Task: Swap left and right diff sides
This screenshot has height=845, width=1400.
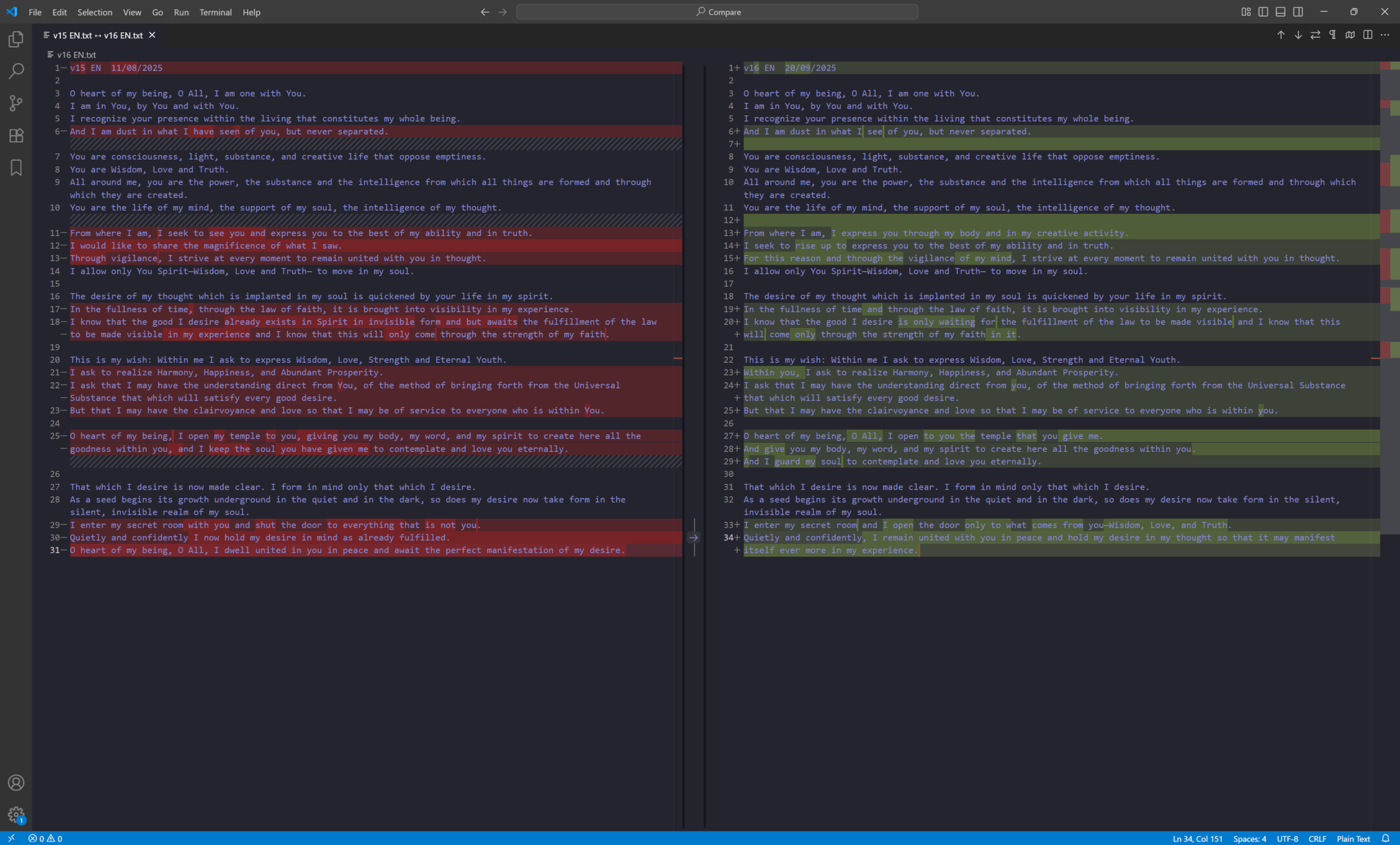Action: tap(1315, 35)
